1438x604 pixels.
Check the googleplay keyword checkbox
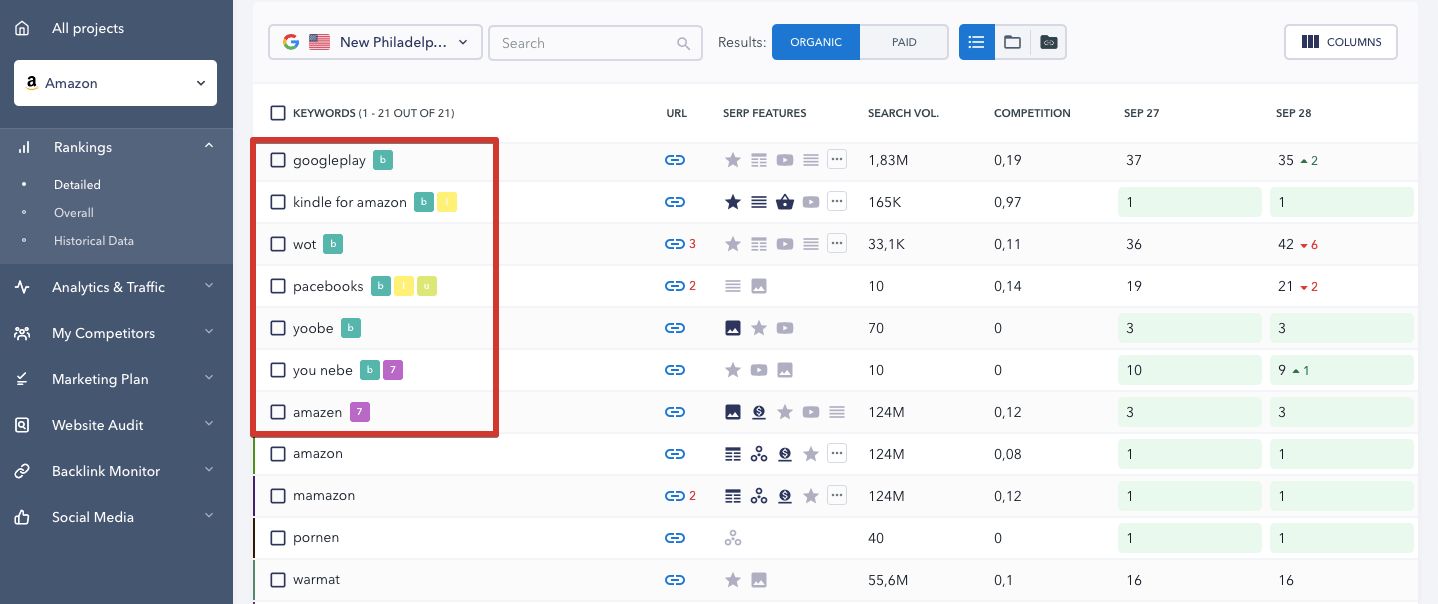(x=278, y=160)
